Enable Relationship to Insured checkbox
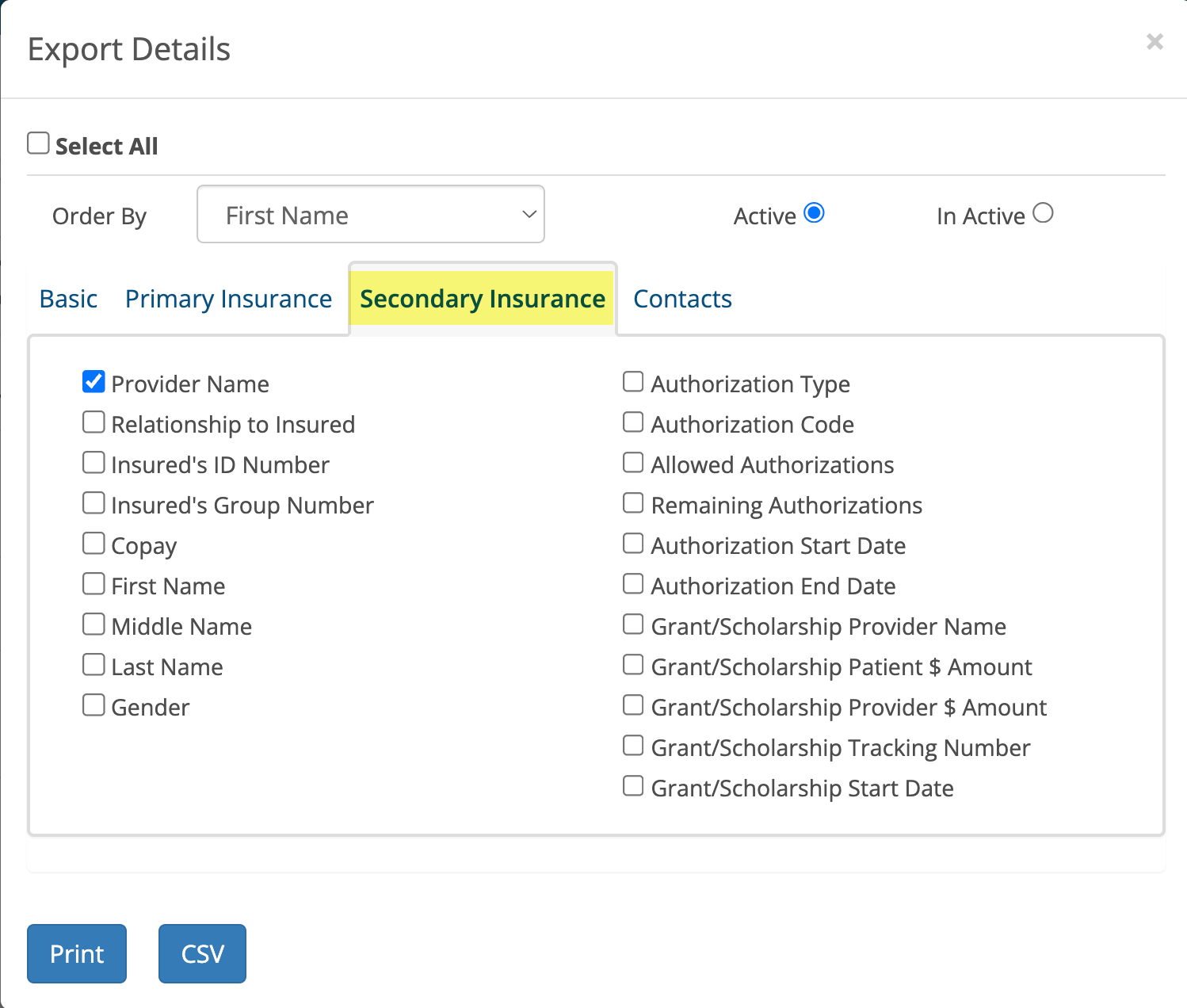This screenshot has height=1008, width=1187. pyautogui.click(x=94, y=422)
